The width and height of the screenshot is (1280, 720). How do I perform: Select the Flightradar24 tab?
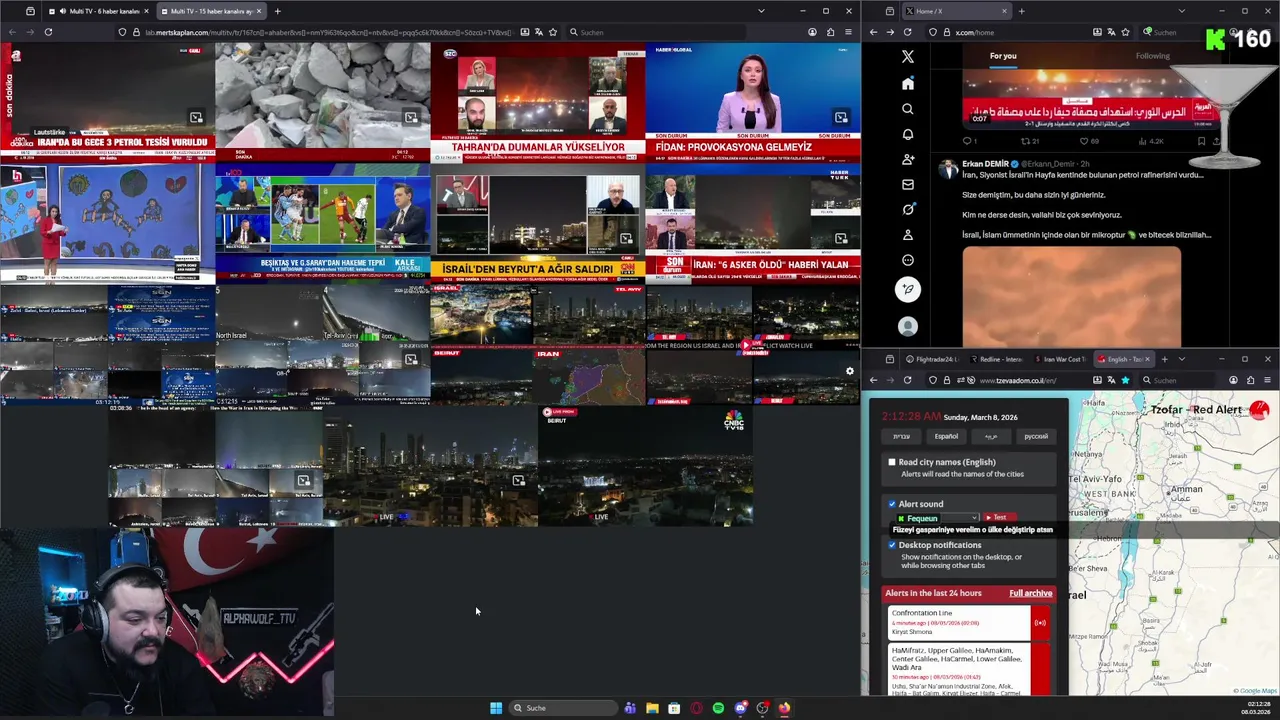click(x=931, y=359)
